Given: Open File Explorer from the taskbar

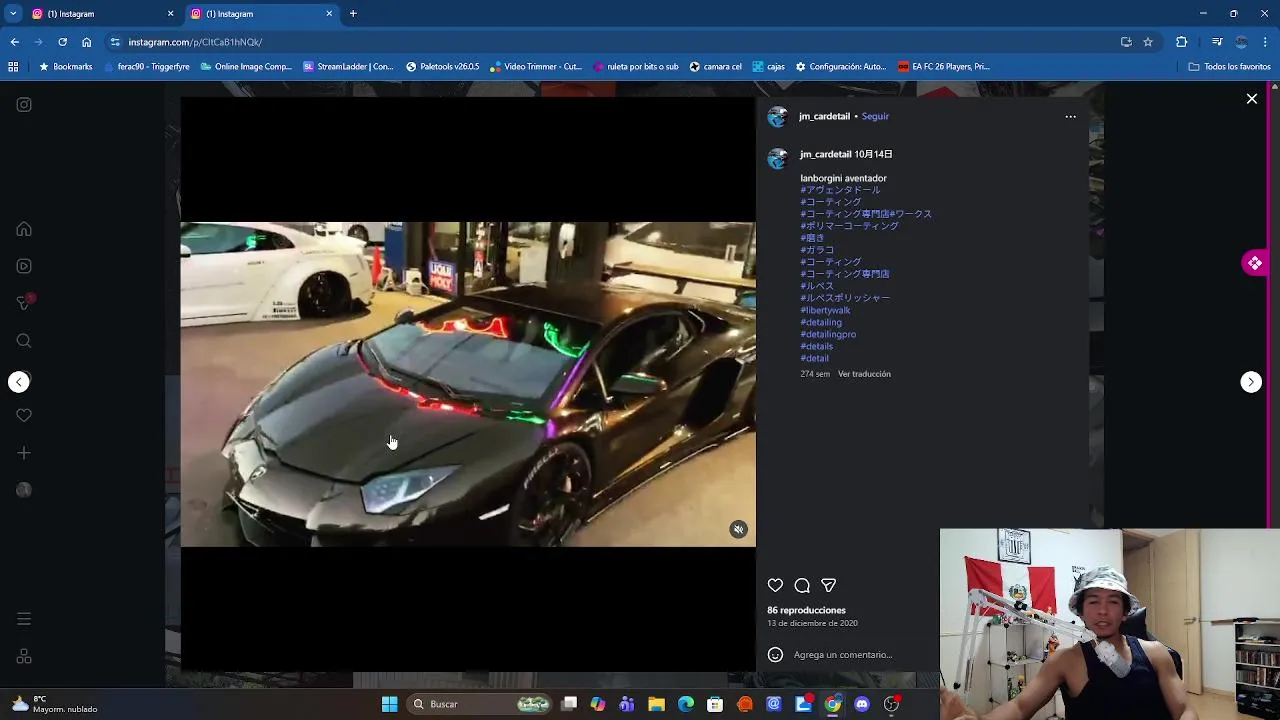Looking at the screenshot, I should tap(656, 704).
